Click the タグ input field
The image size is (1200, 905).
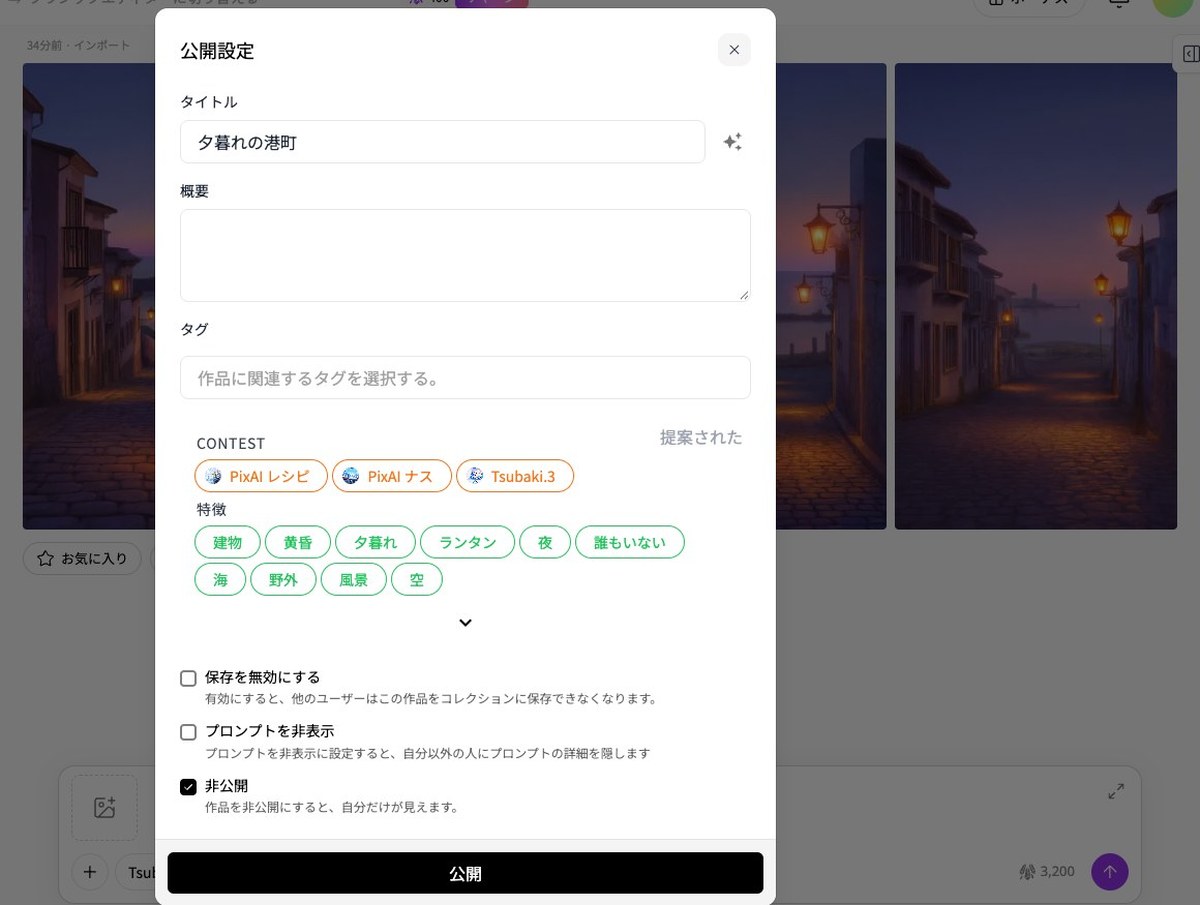(x=465, y=378)
